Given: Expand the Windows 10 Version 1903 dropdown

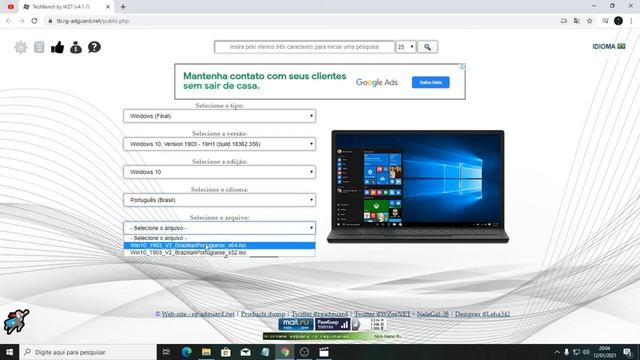Looking at the screenshot, I should 220,144.
